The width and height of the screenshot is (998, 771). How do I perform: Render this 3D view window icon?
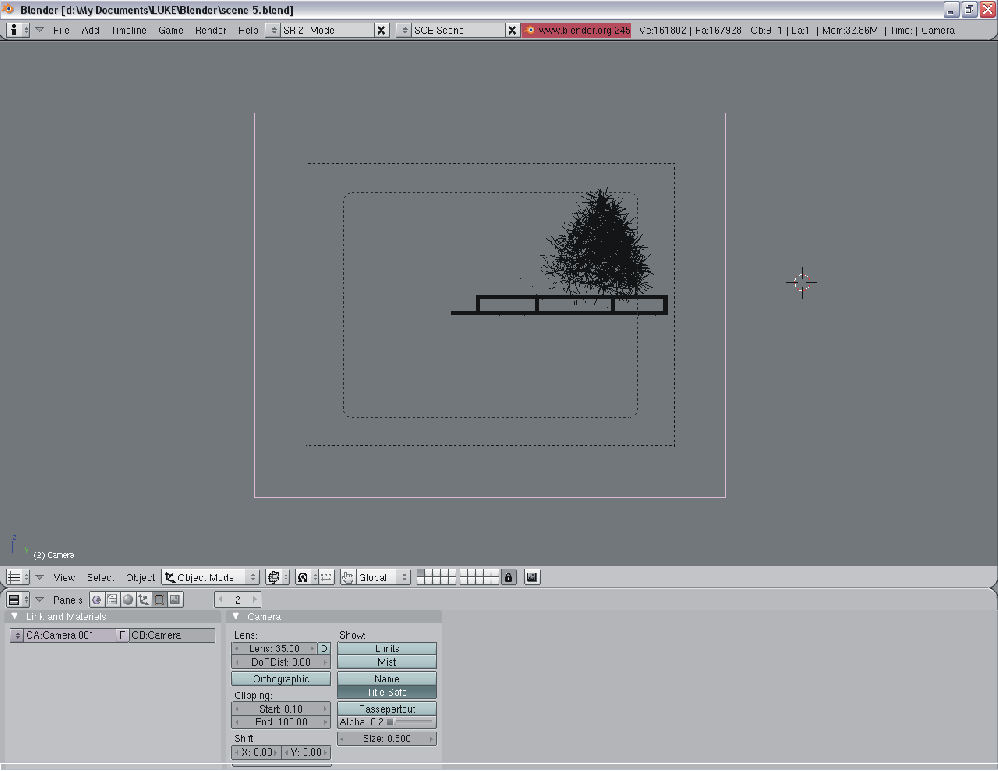pyautogui.click(x=532, y=577)
